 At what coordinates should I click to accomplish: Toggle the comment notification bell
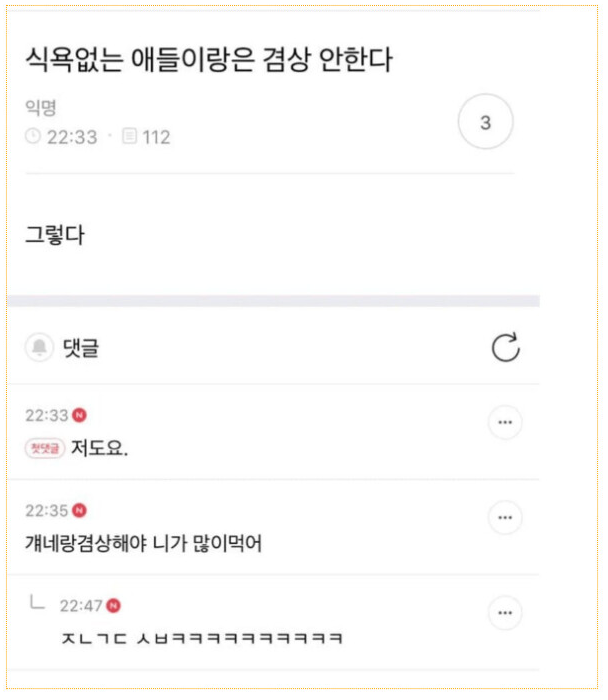(x=40, y=347)
